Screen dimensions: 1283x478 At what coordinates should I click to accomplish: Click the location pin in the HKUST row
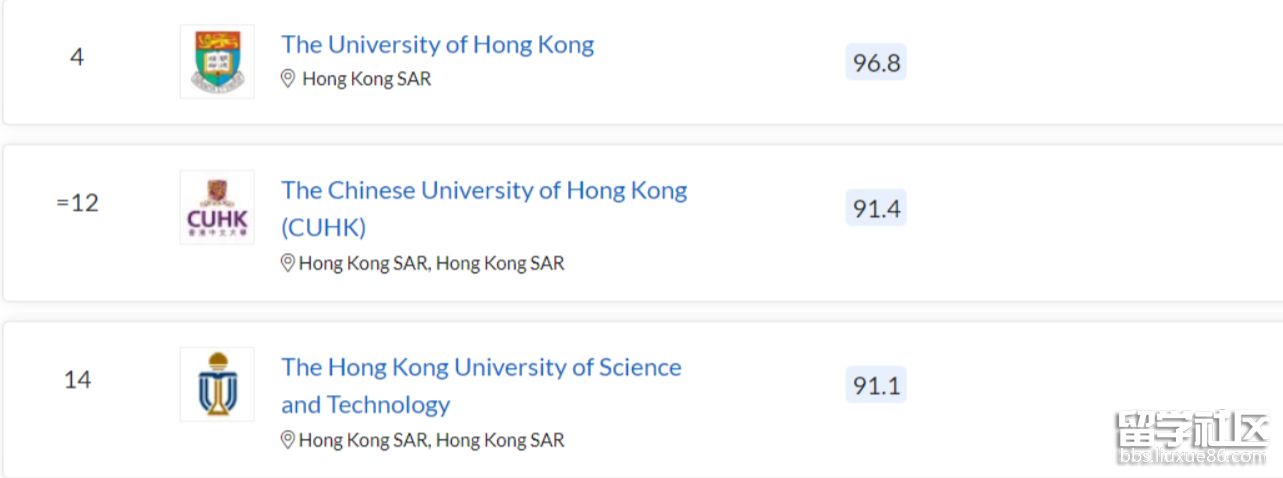coord(288,440)
